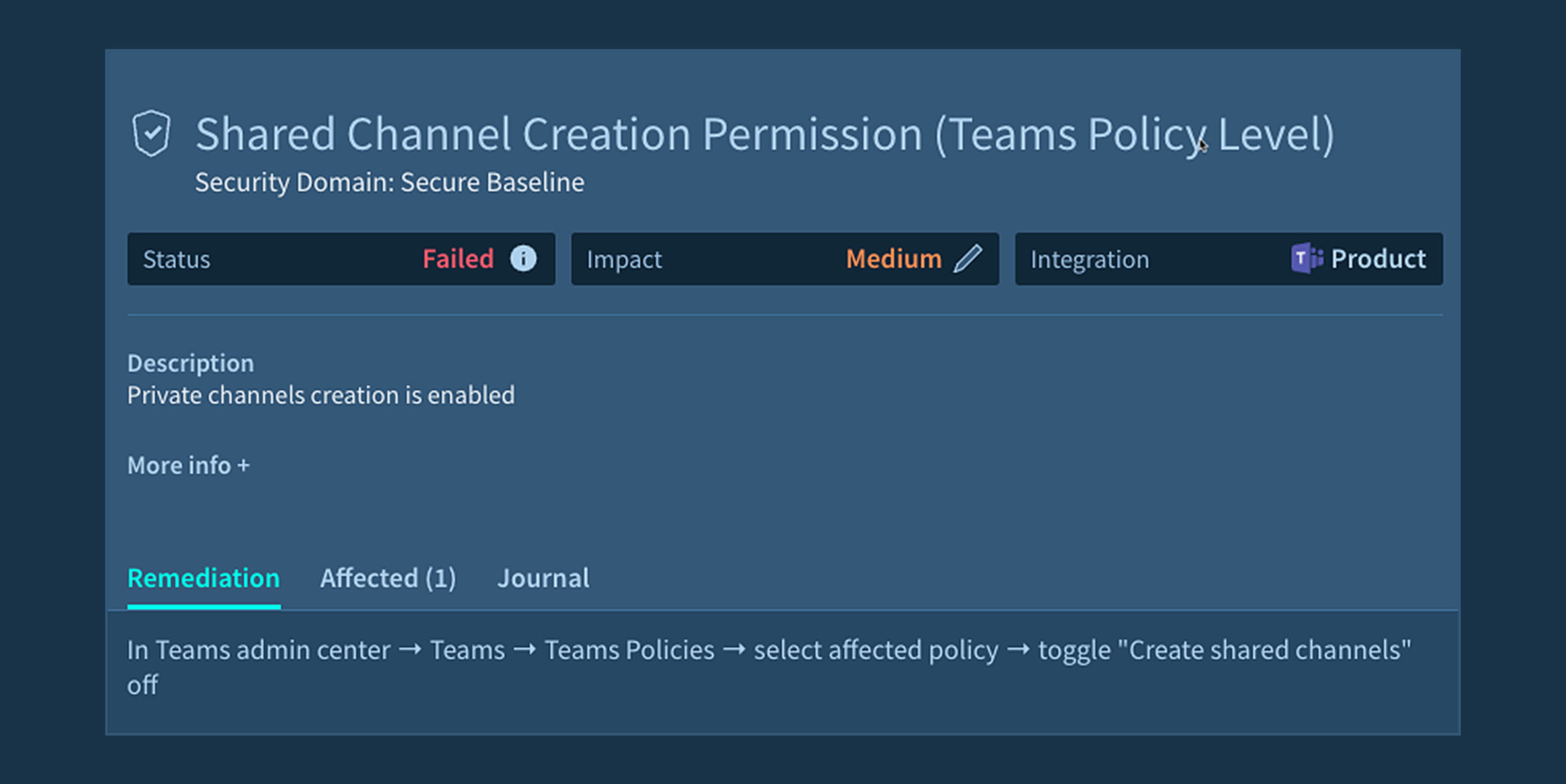Open the Affected (1) tab

pos(388,578)
